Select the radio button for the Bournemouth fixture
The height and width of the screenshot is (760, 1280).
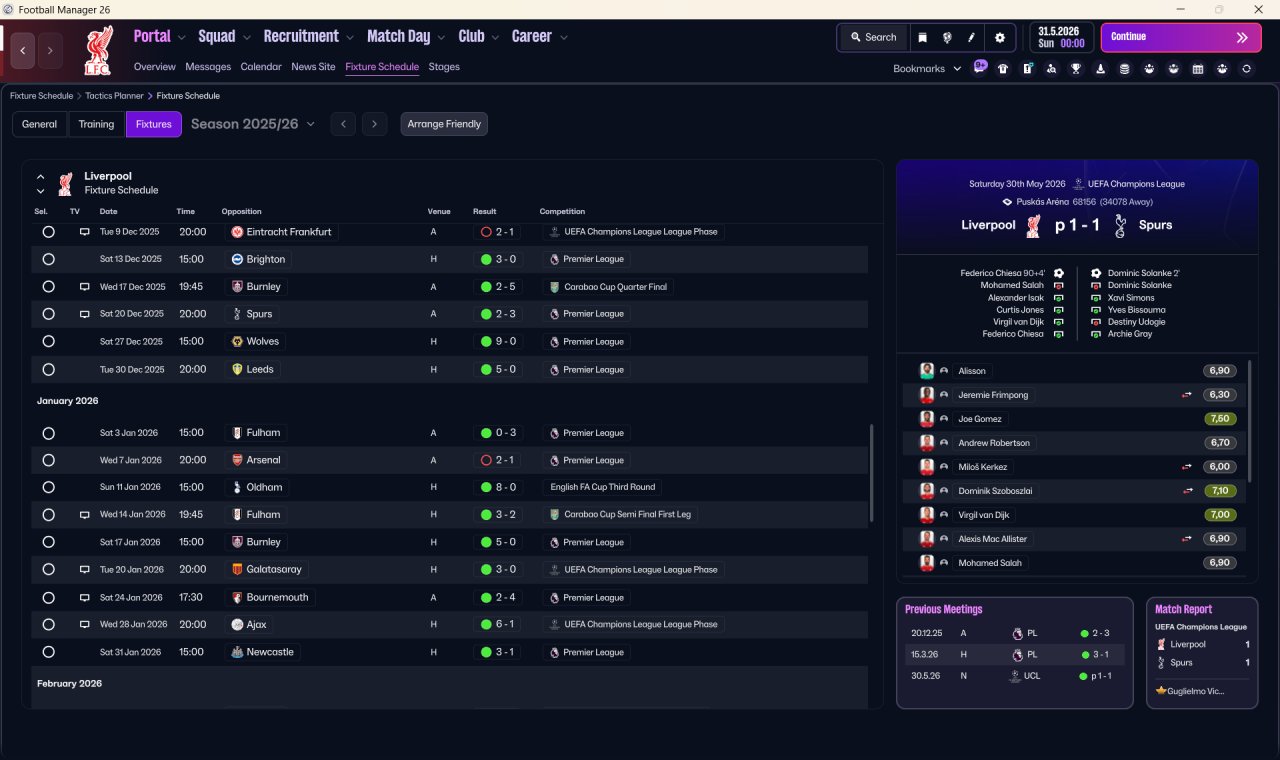point(48,597)
